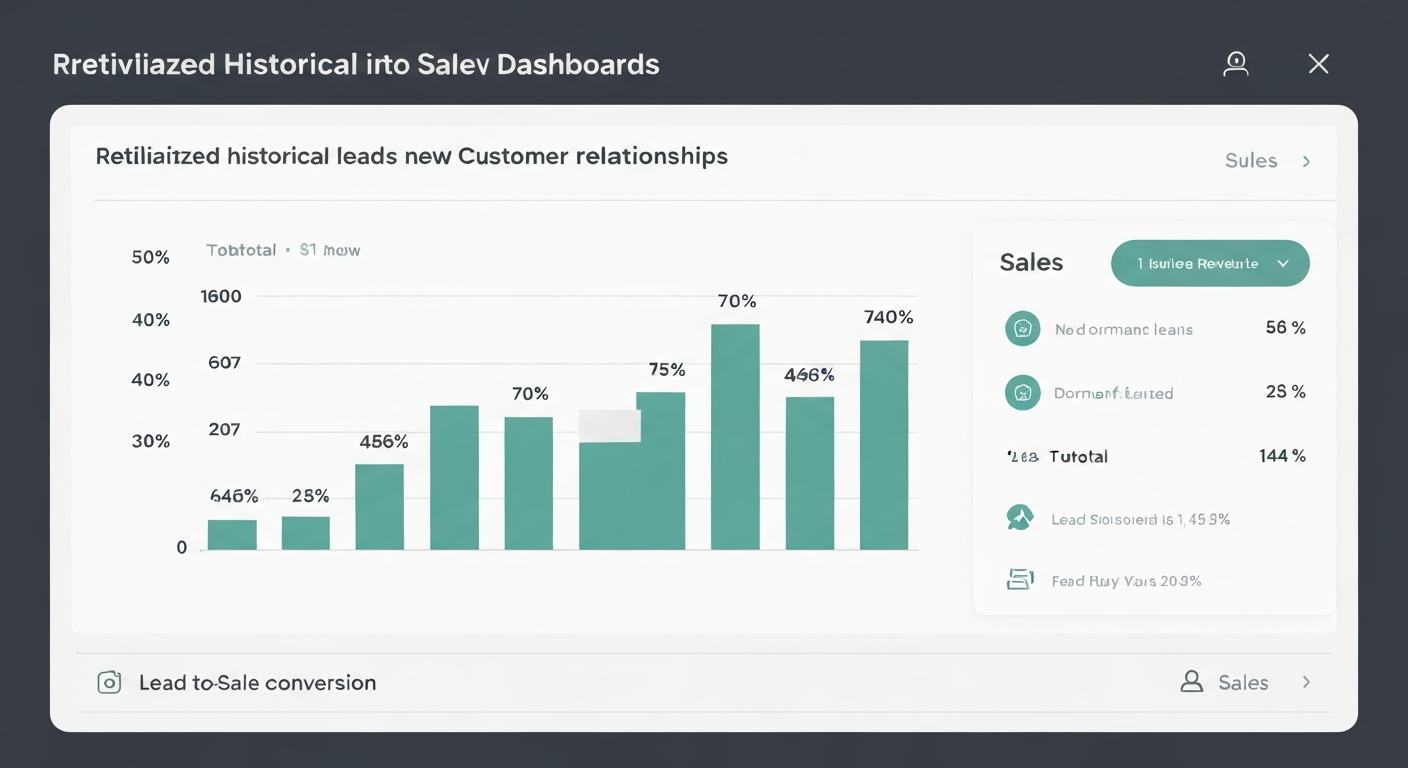Viewport: 1408px width, 768px height.
Task: Select the Ned ormanc leans icon
Action: click(x=1022, y=328)
